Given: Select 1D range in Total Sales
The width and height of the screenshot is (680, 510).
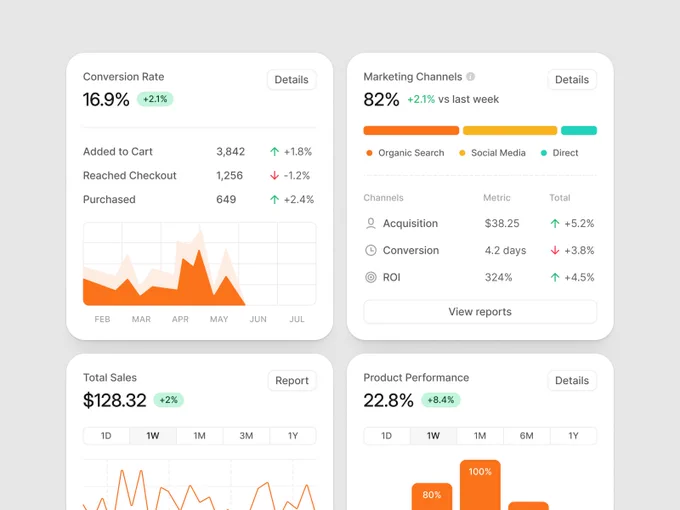Looking at the screenshot, I should tap(106, 436).
